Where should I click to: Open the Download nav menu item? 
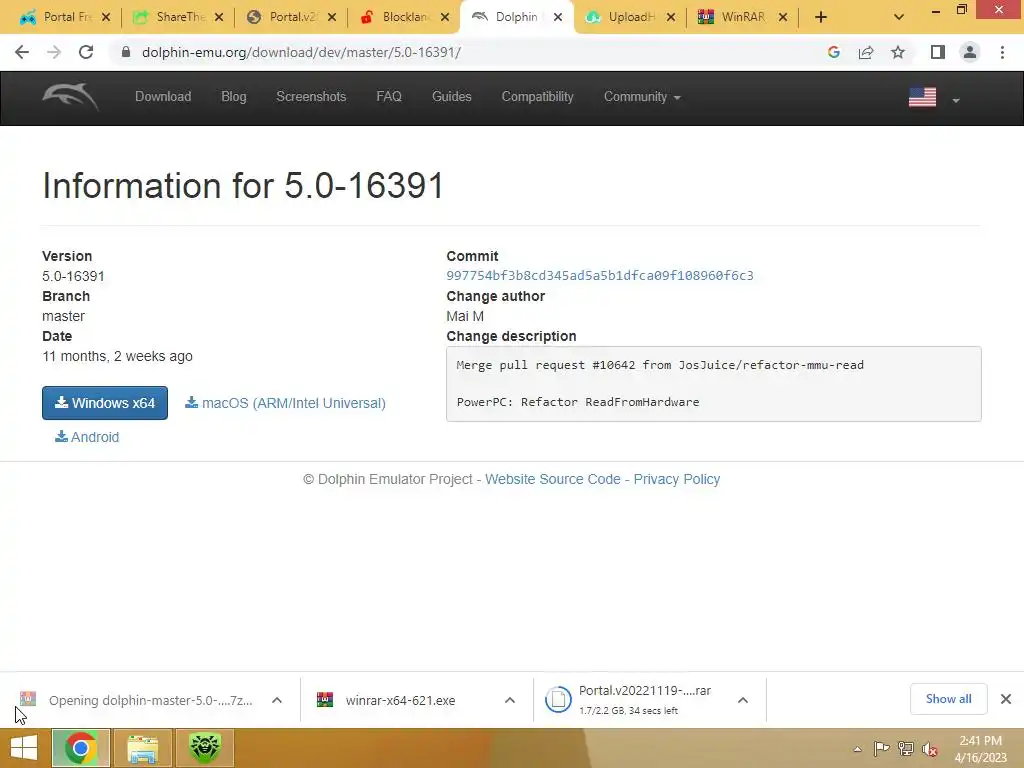(163, 97)
